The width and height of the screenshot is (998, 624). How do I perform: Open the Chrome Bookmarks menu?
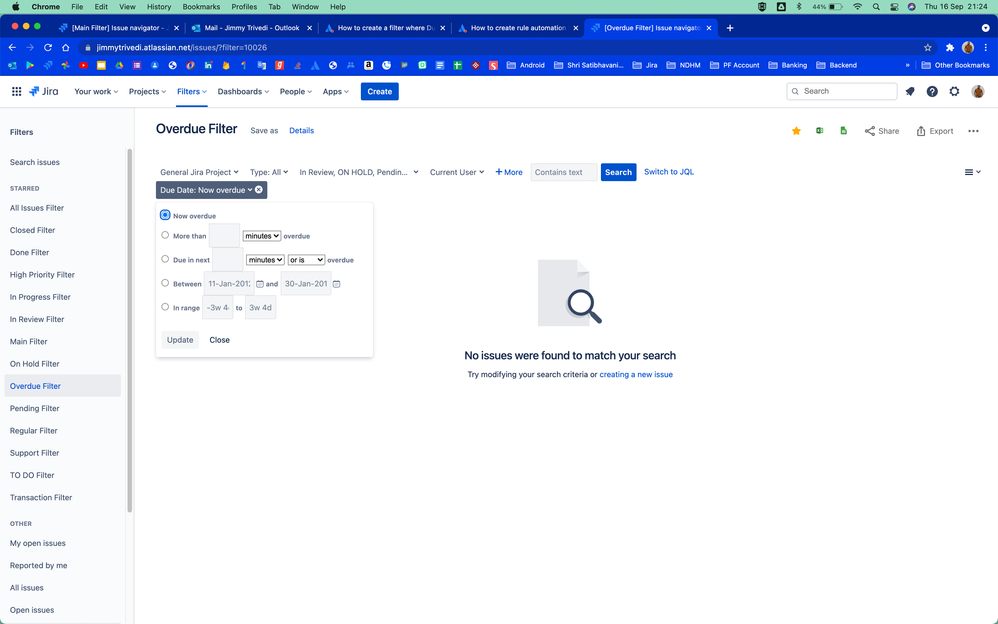point(201,6)
